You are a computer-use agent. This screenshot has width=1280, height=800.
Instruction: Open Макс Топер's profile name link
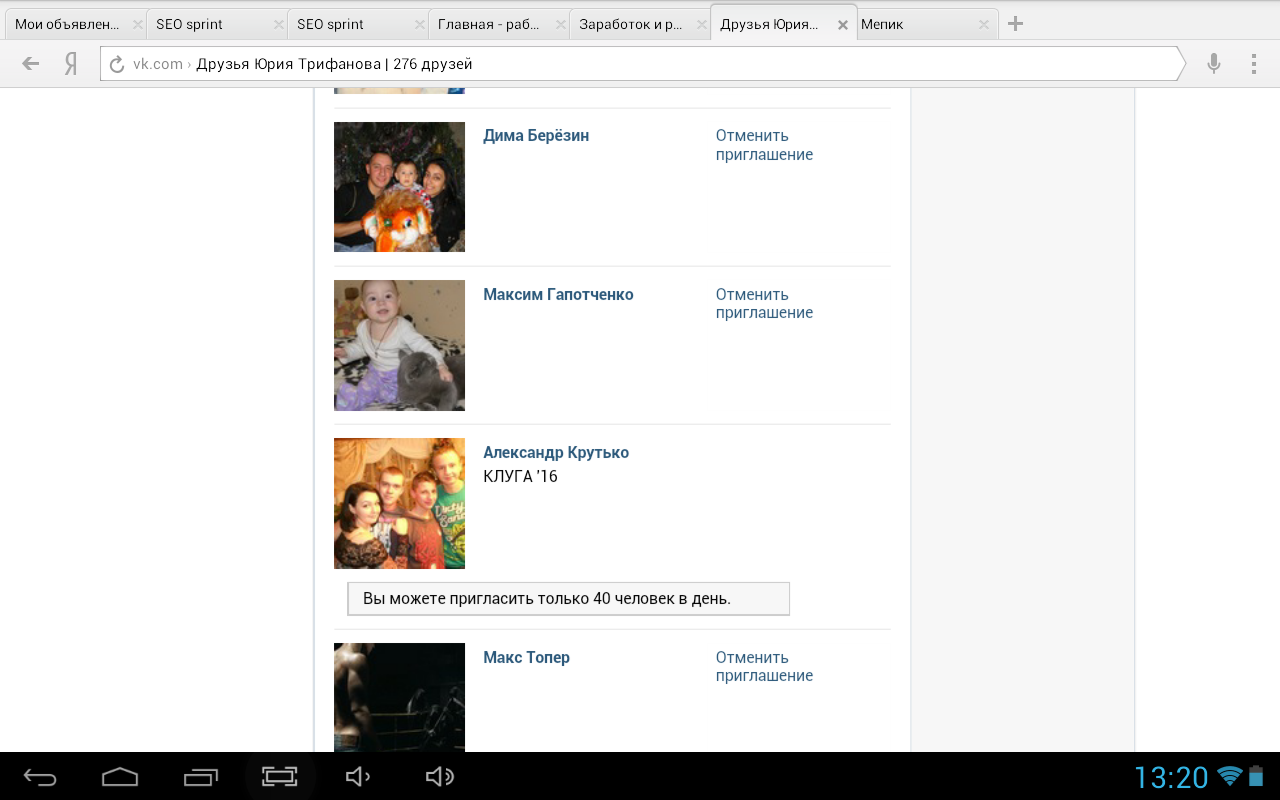point(526,658)
